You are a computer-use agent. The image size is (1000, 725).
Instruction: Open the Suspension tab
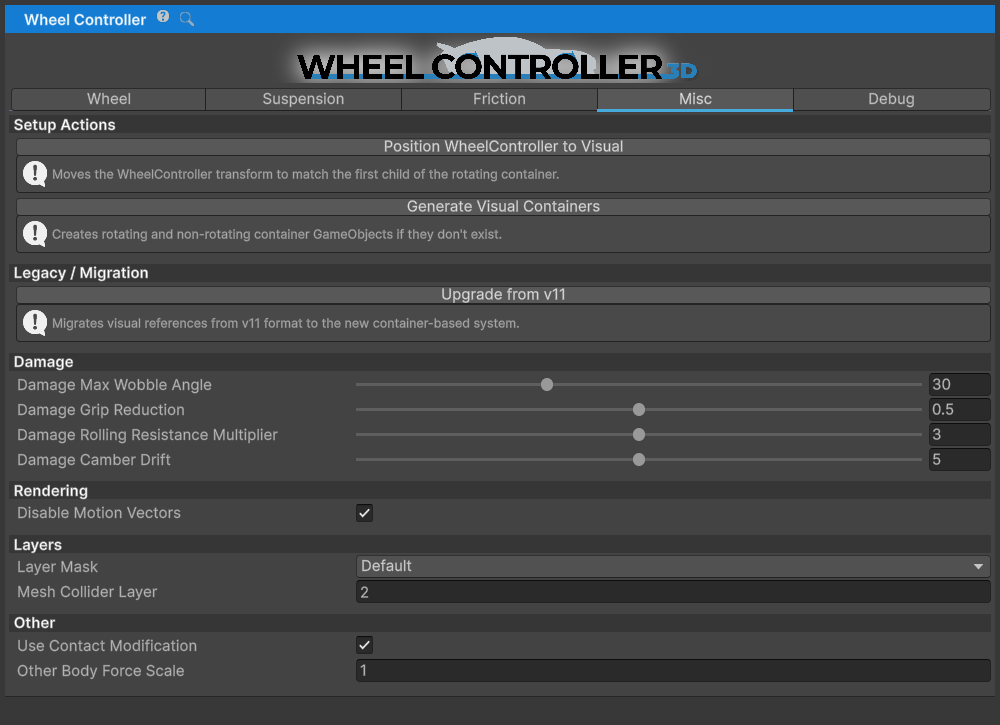click(x=304, y=99)
